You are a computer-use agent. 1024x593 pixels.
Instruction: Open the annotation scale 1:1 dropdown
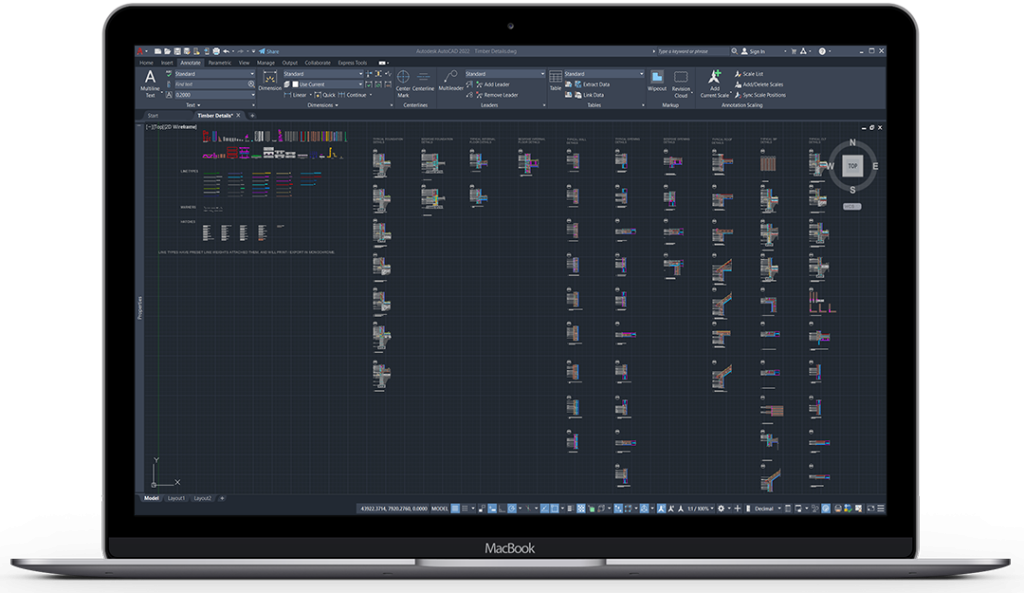pyautogui.click(x=699, y=508)
